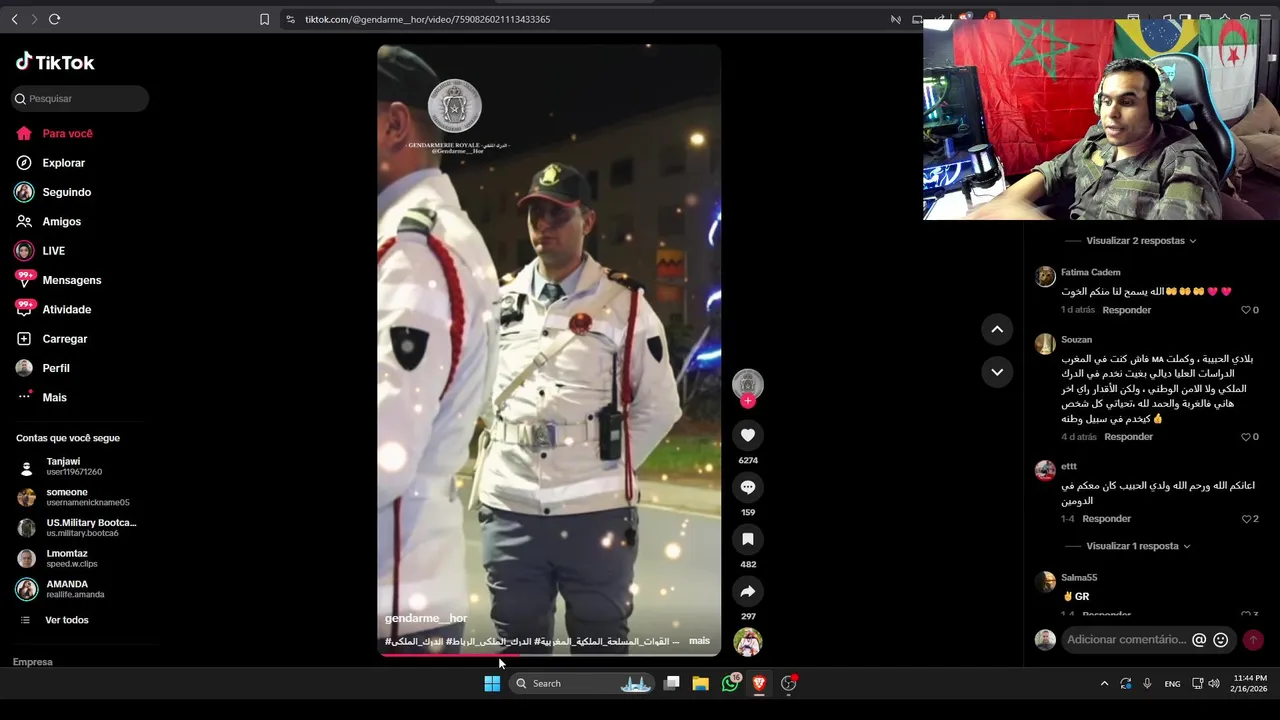Image resolution: width=1280 pixels, height=720 pixels.
Task: Open the Perfil page
Action: click(55, 368)
